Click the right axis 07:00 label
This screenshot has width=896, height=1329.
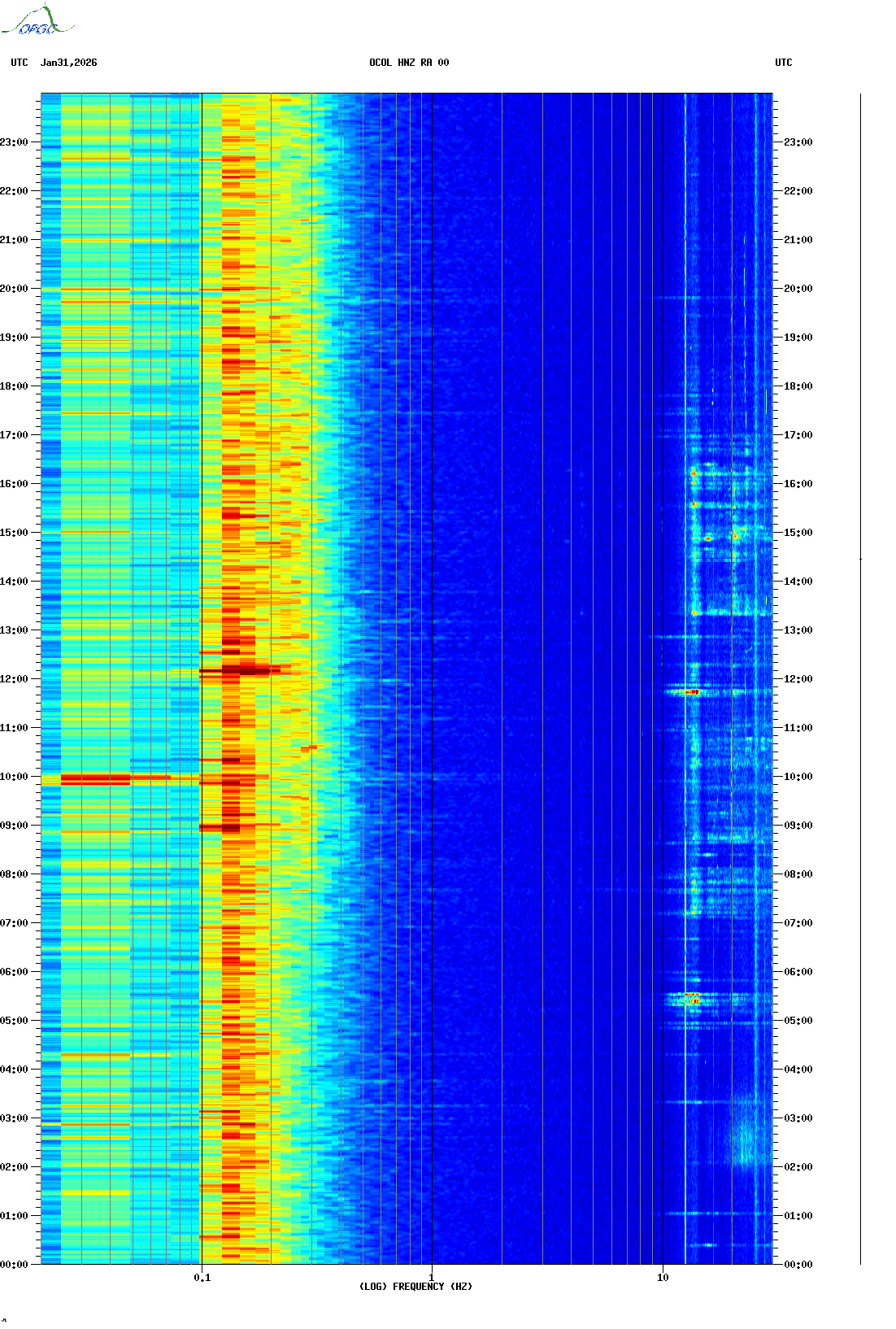[x=798, y=923]
